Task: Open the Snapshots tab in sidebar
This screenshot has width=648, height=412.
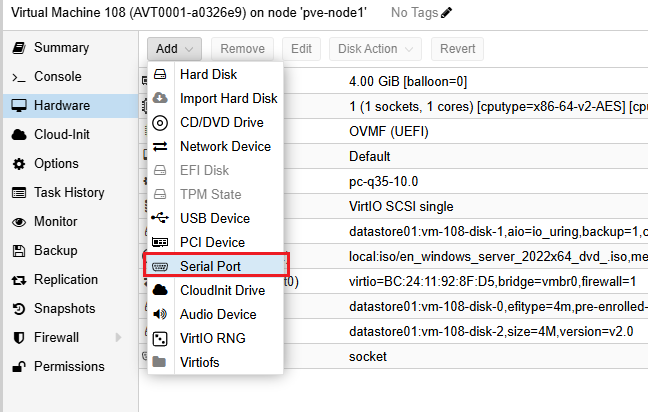Action: click(x=64, y=309)
